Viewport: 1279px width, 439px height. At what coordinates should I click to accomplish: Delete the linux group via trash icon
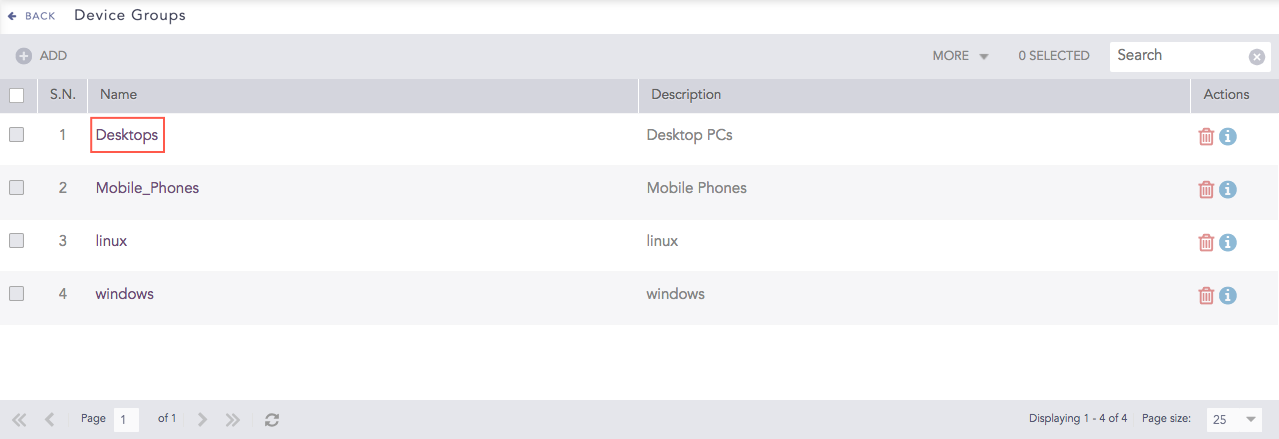pos(1206,242)
